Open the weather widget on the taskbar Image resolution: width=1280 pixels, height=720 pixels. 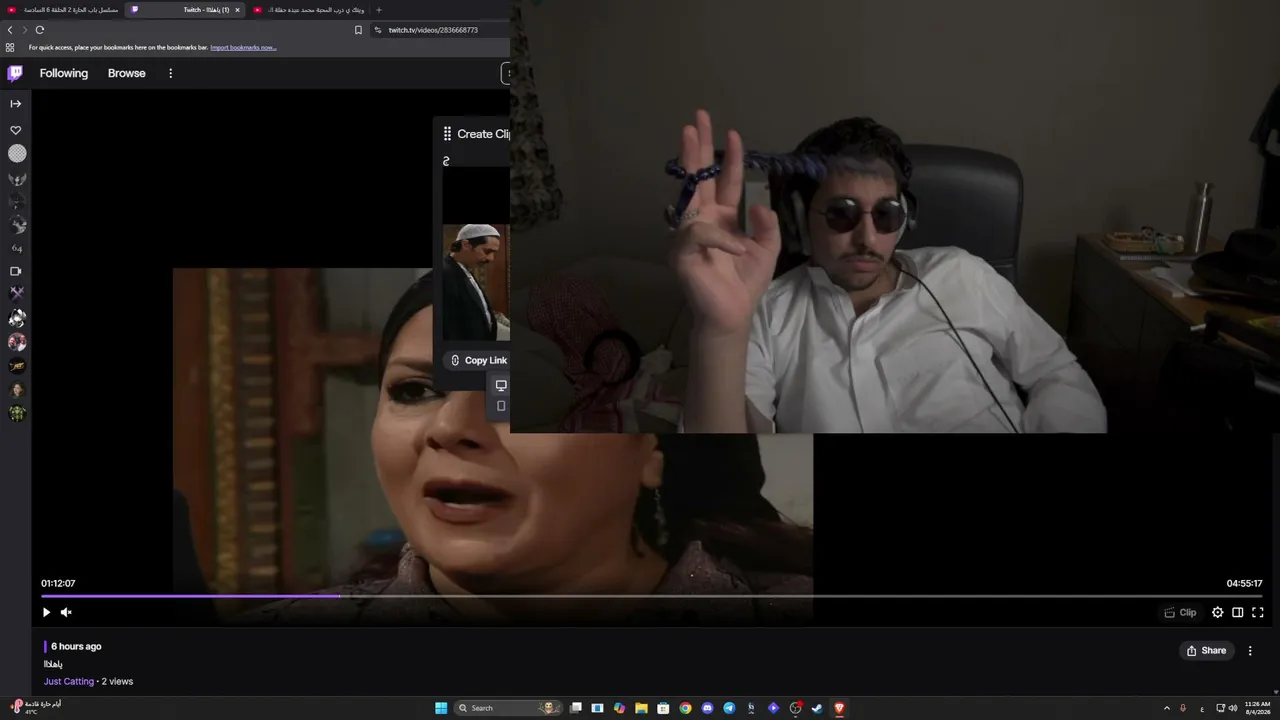click(35, 707)
